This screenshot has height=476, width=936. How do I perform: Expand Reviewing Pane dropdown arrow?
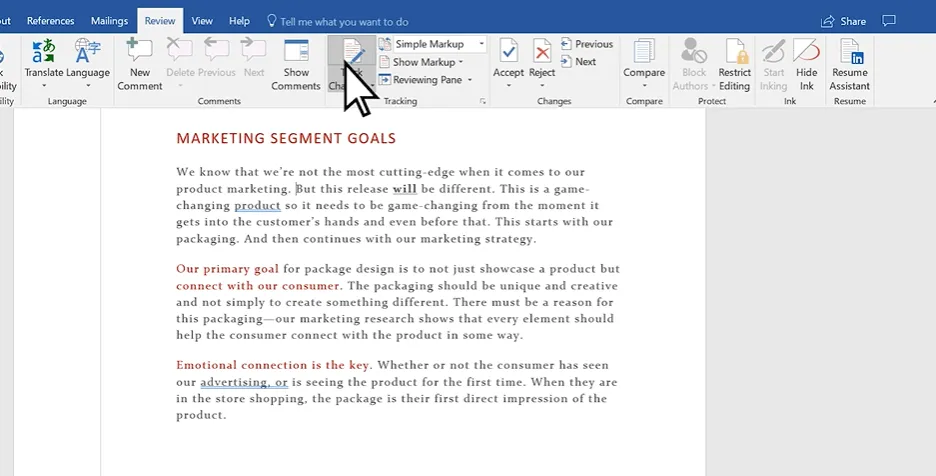470,80
